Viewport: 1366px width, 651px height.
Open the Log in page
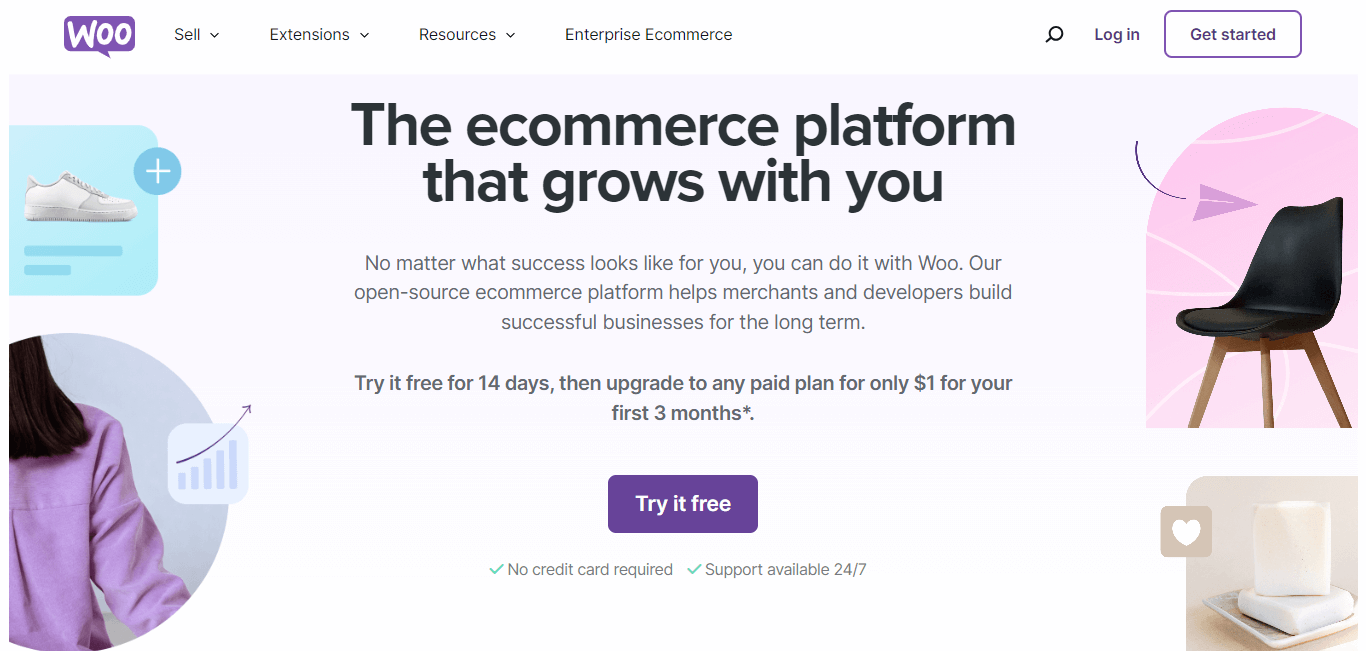[x=1117, y=34]
